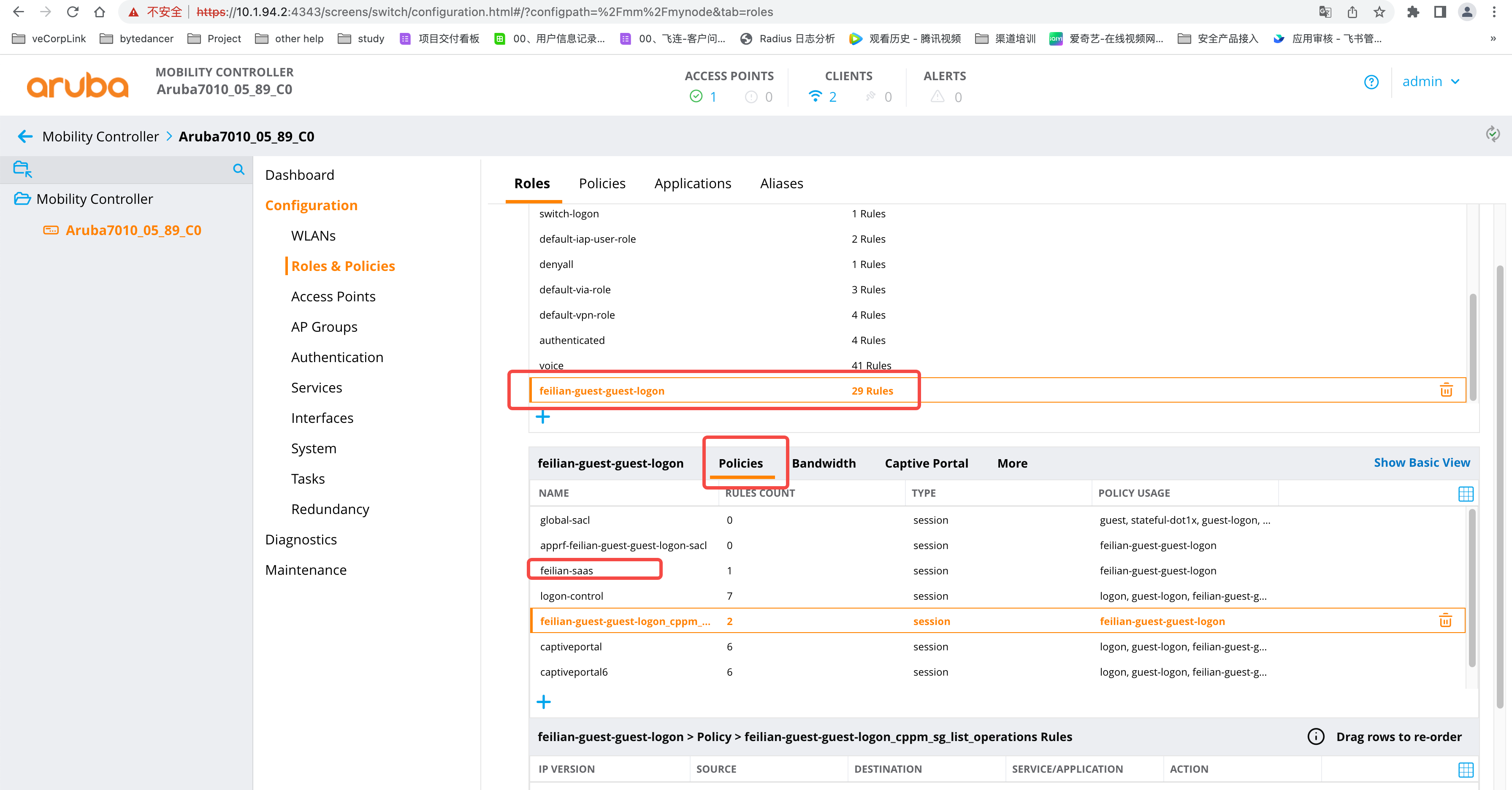Select the default-vpn-role row
The width and height of the screenshot is (1512, 790).
pos(997,315)
